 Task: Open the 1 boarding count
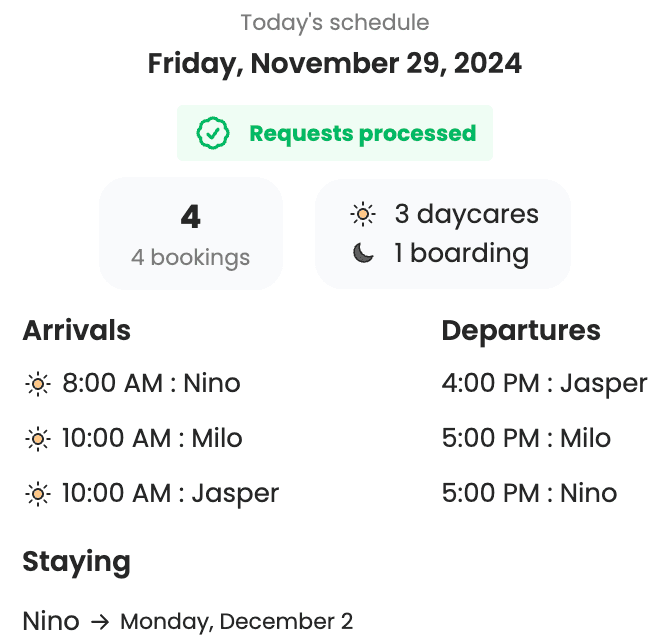click(461, 254)
